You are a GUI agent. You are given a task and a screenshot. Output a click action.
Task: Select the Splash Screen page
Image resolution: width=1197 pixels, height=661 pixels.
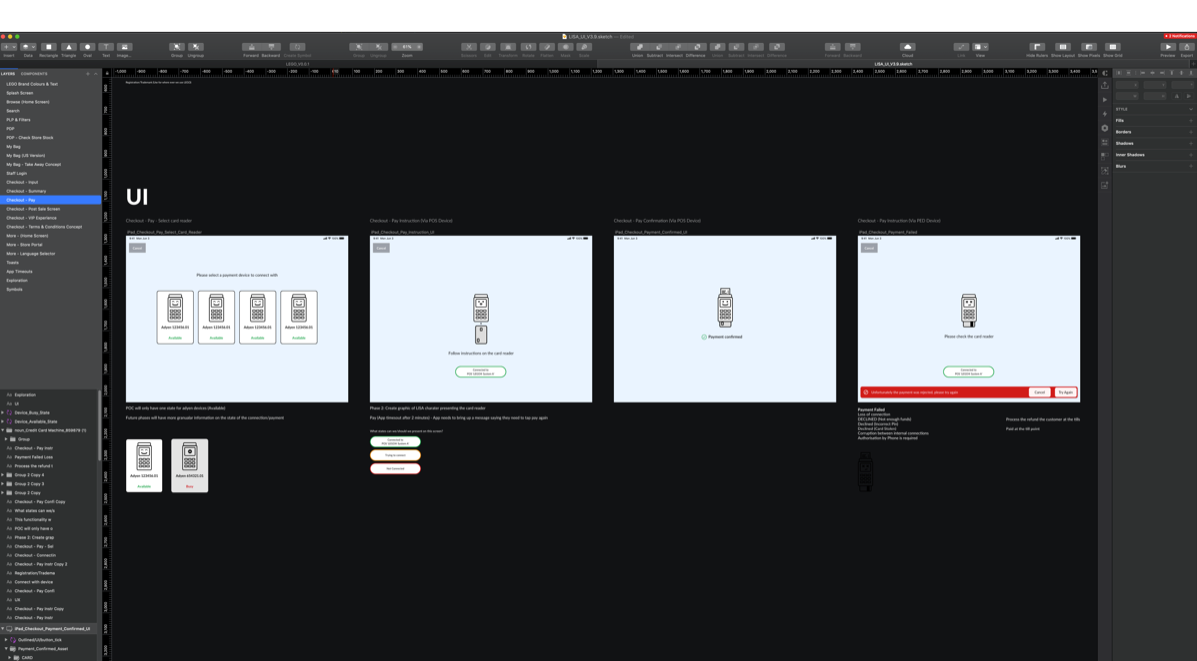pos(50,93)
